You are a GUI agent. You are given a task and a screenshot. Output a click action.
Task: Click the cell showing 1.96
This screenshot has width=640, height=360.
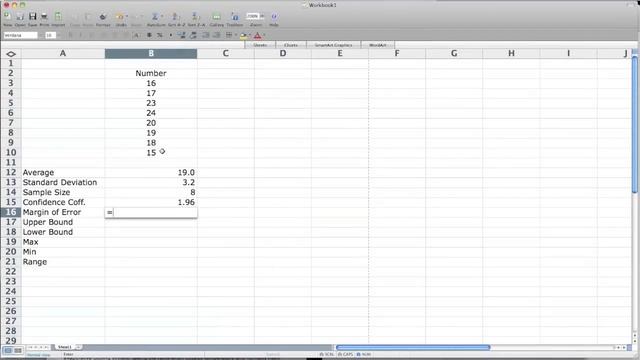(151, 202)
